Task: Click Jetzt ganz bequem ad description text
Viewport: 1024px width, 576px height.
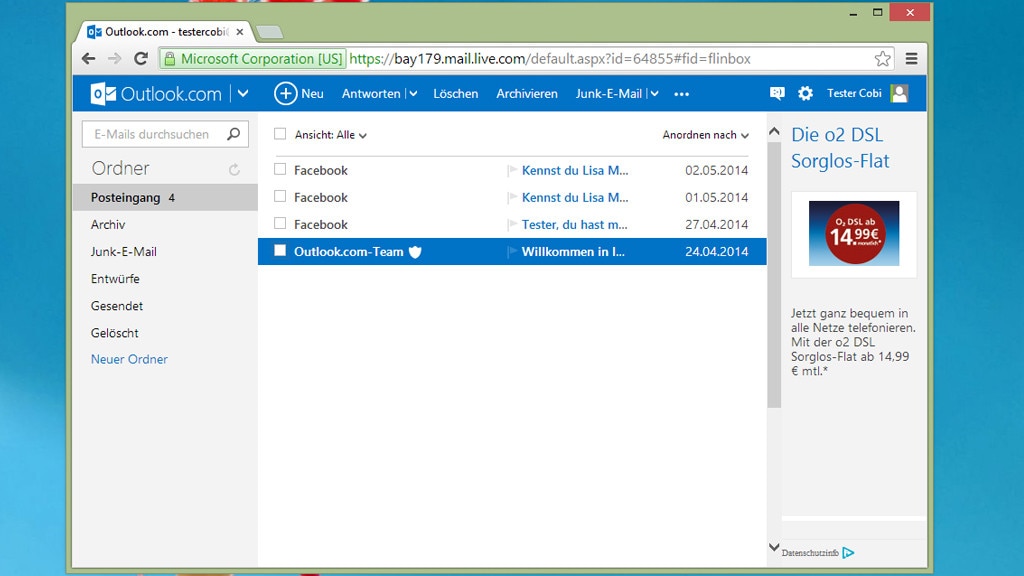Action: pos(853,342)
